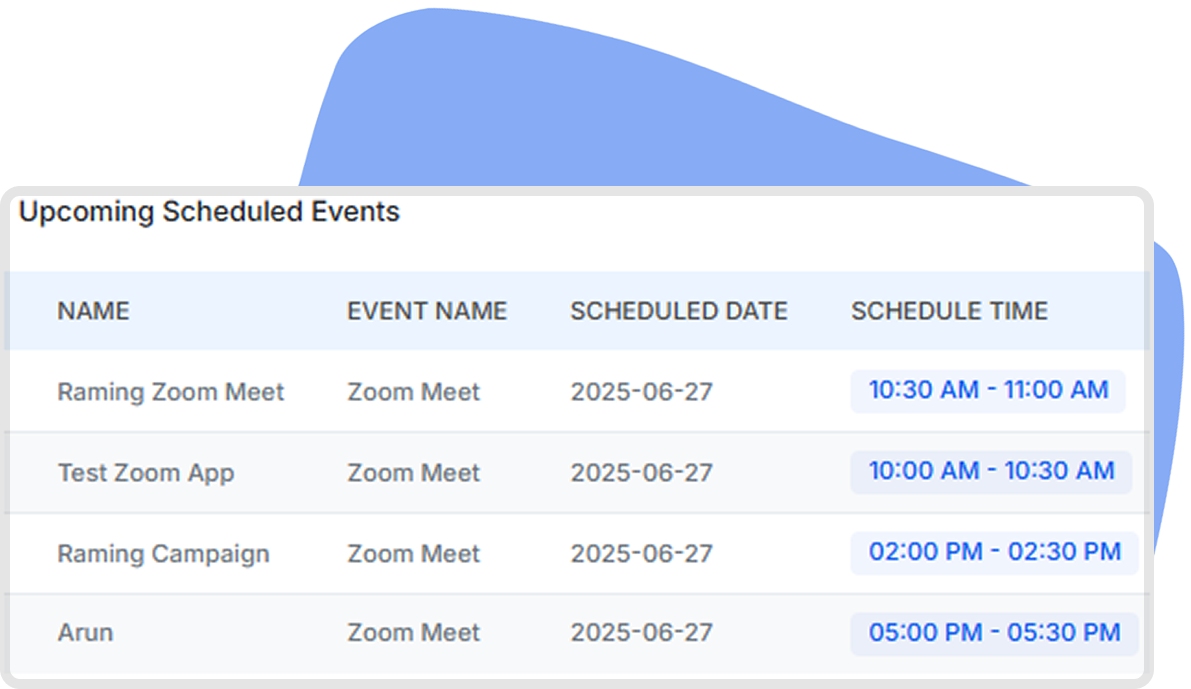Click the SCHEDULED DATE column header
Screen dimensions: 1191x689
[679, 311]
